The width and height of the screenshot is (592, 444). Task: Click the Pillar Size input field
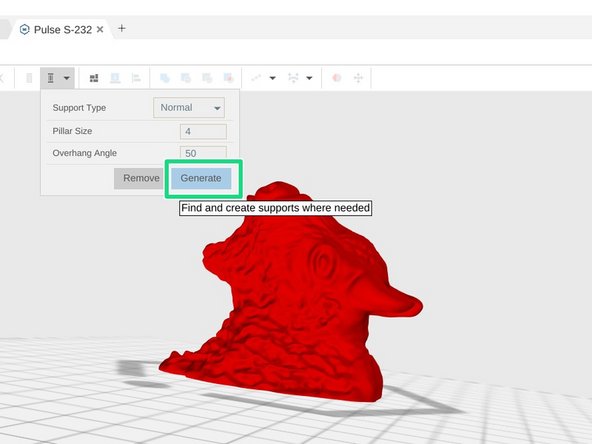click(x=203, y=131)
